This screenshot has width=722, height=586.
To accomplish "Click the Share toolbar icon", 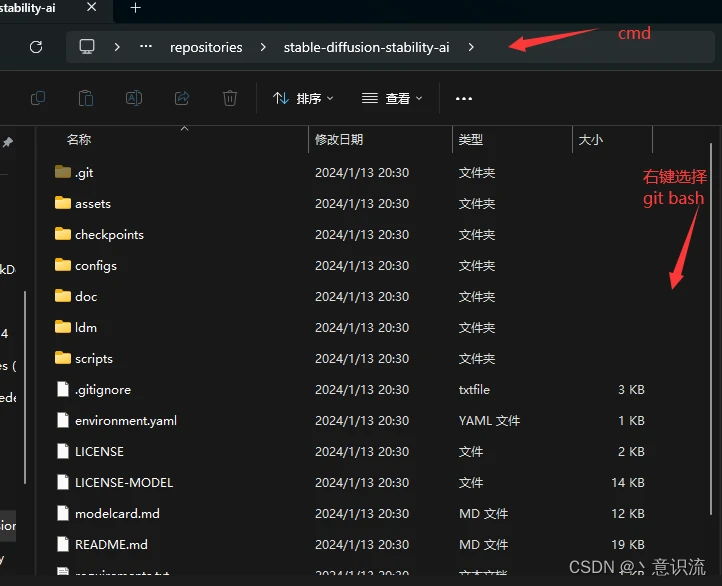I will coord(182,98).
